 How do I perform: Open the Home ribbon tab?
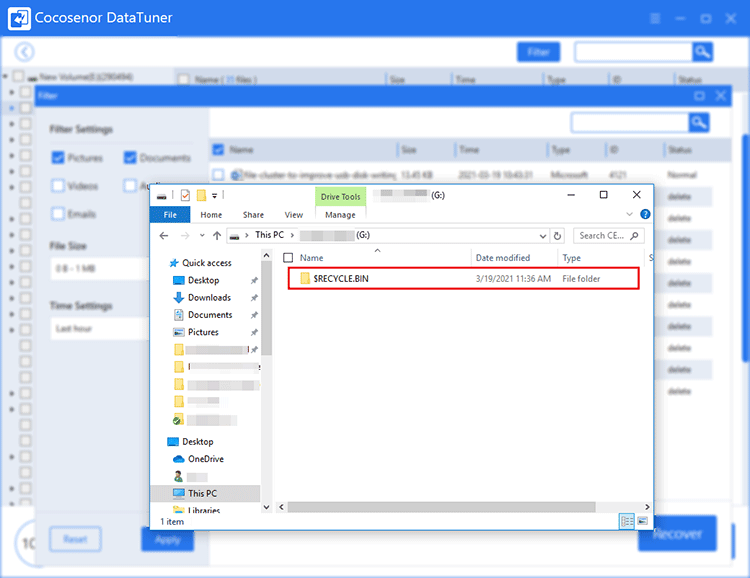[x=211, y=215]
